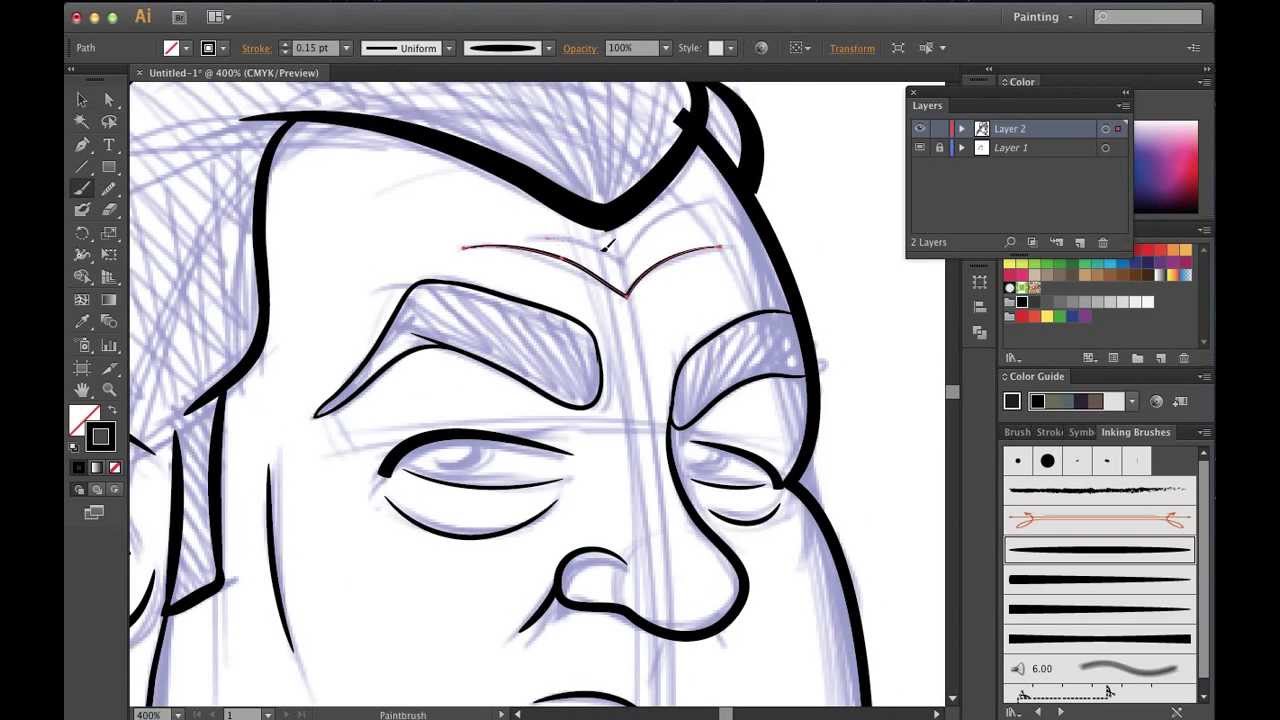Open the Painting workspace dropdown

click(x=1043, y=17)
